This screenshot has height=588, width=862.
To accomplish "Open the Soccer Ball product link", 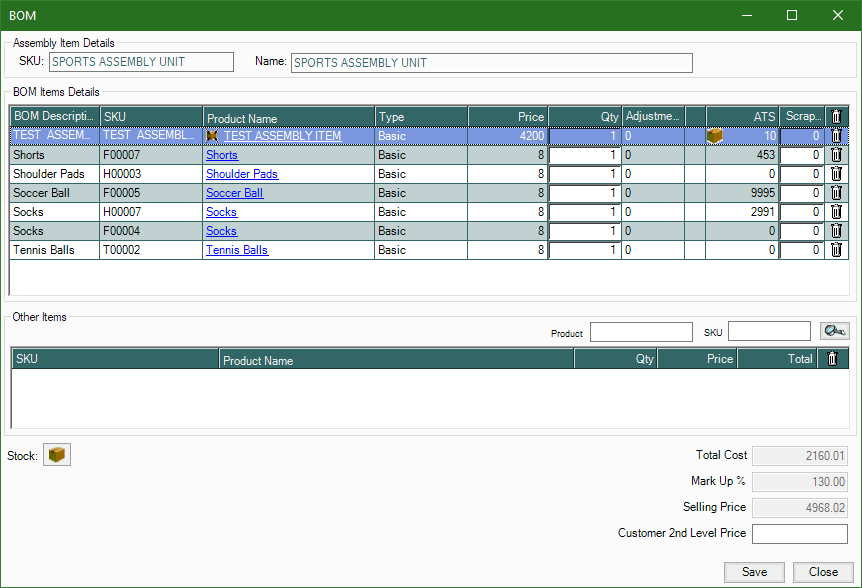I will coord(234,193).
